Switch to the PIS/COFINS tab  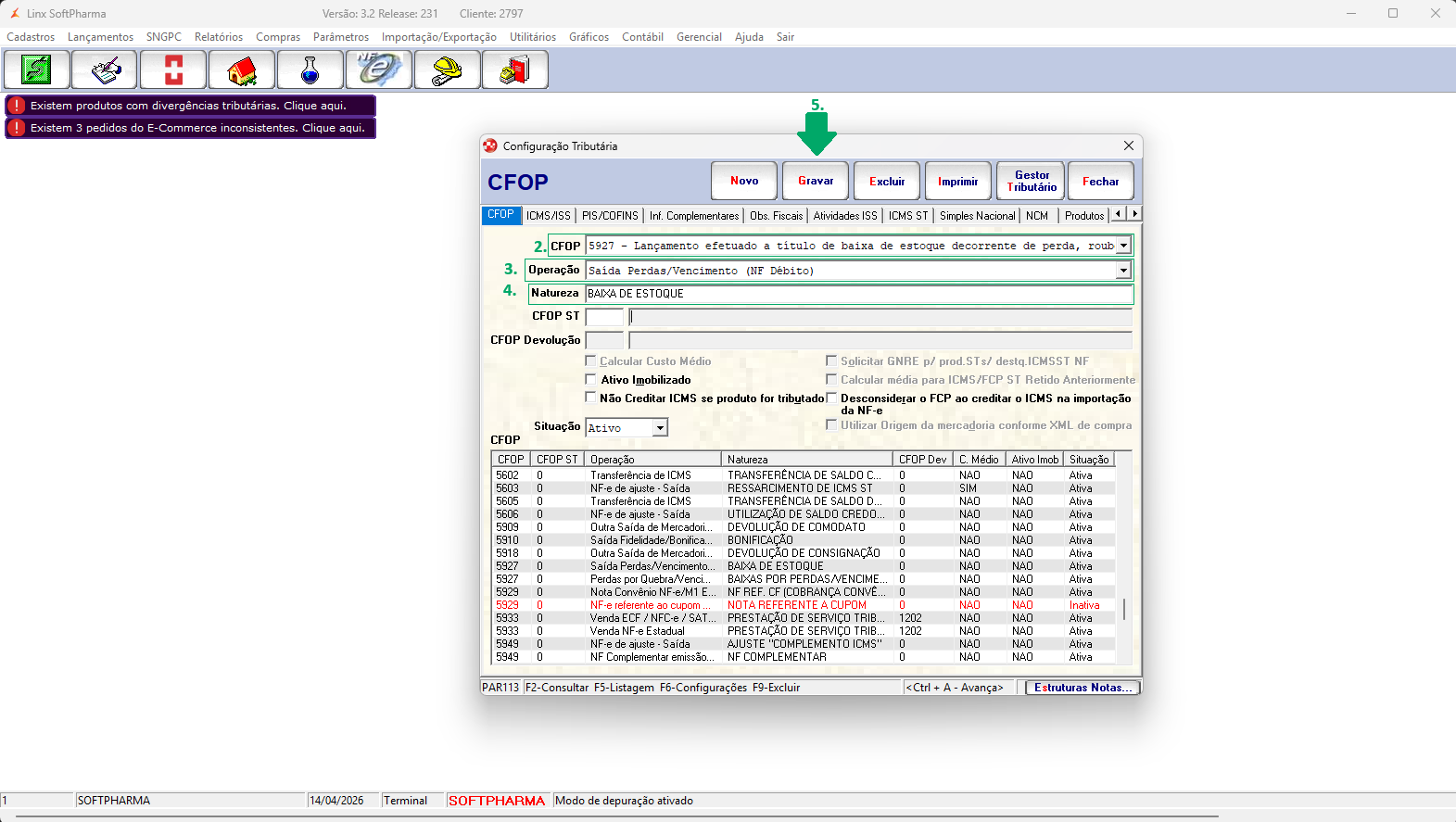610,216
